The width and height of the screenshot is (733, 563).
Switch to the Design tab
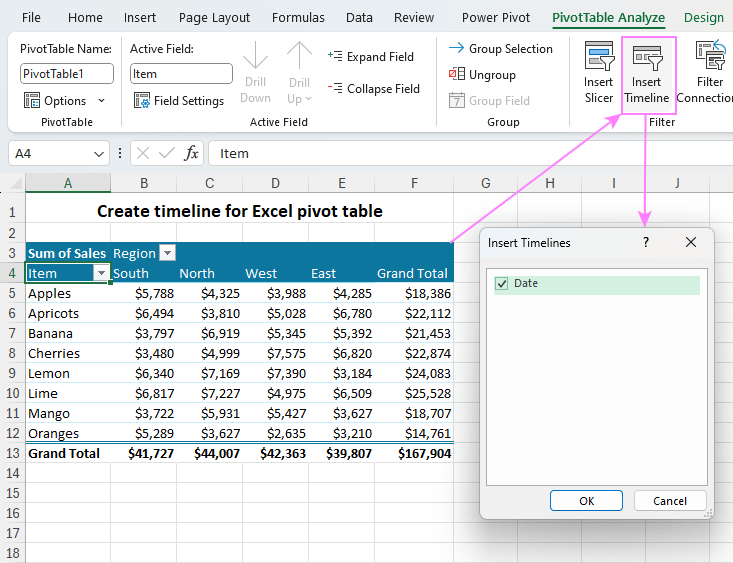tap(704, 18)
